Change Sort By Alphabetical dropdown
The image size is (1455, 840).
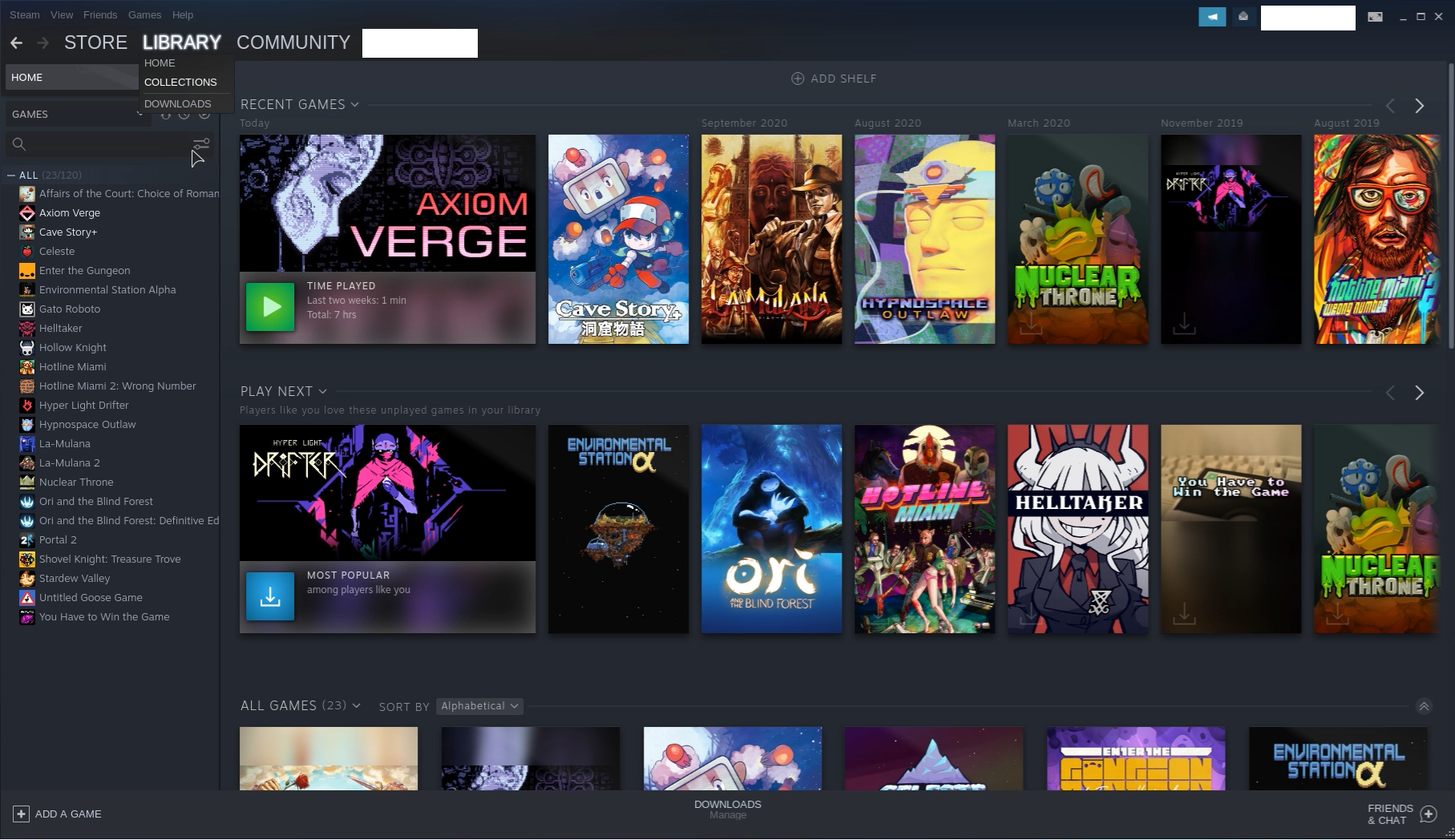click(x=479, y=706)
